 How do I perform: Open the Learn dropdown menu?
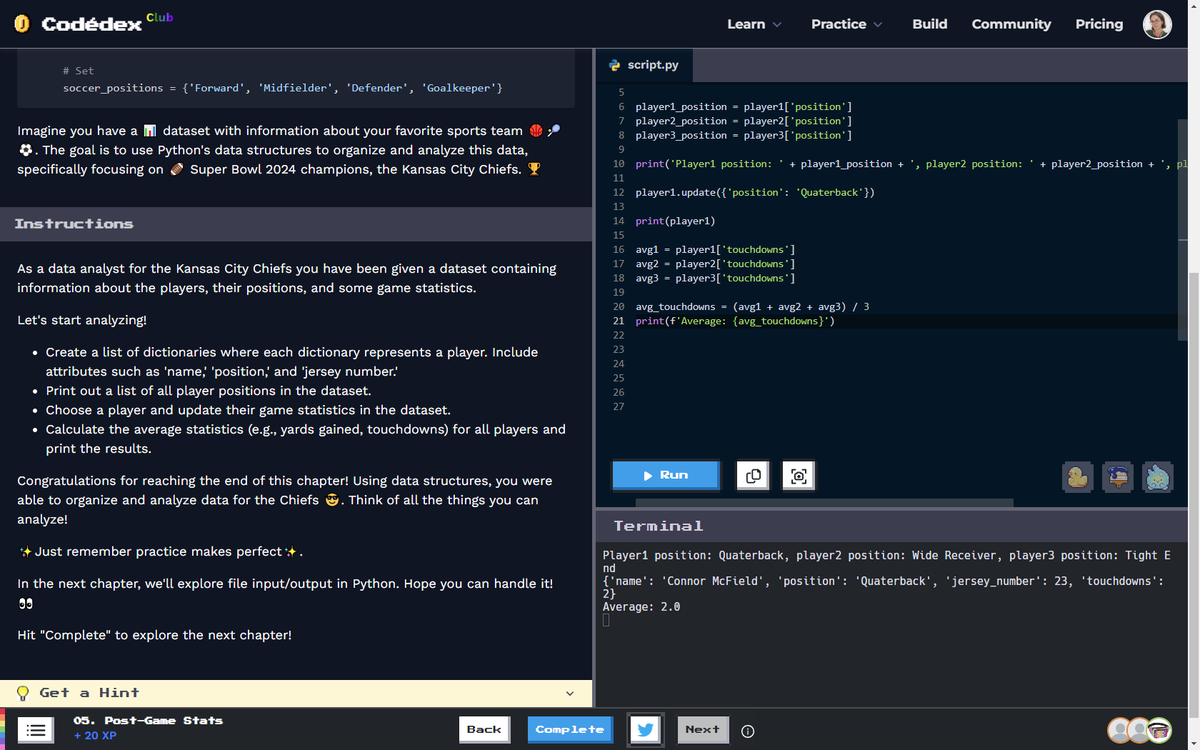754,24
